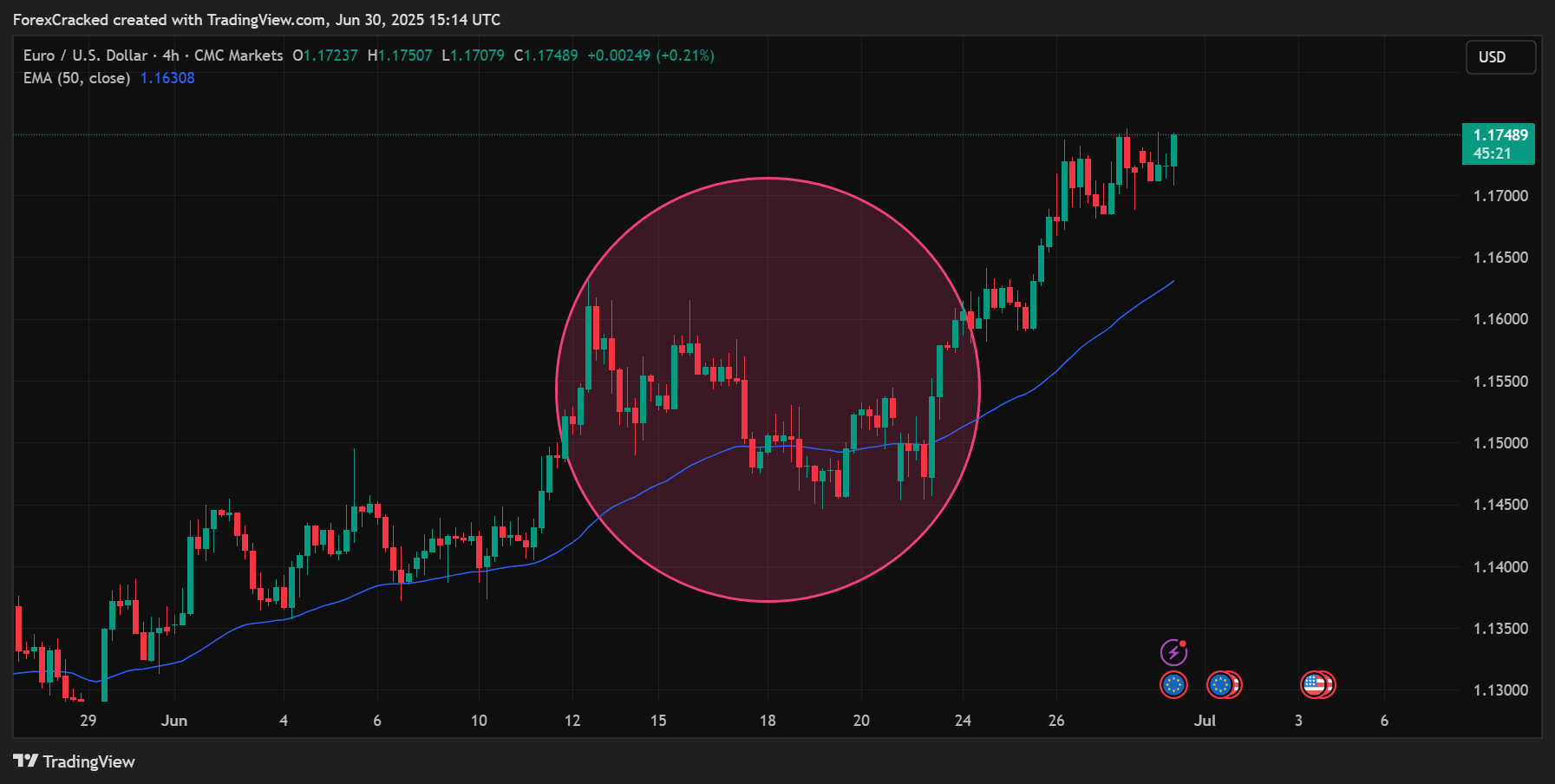1555x784 pixels.
Task: Click the single EU flag economic event marker
Action: click(1173, 685)
